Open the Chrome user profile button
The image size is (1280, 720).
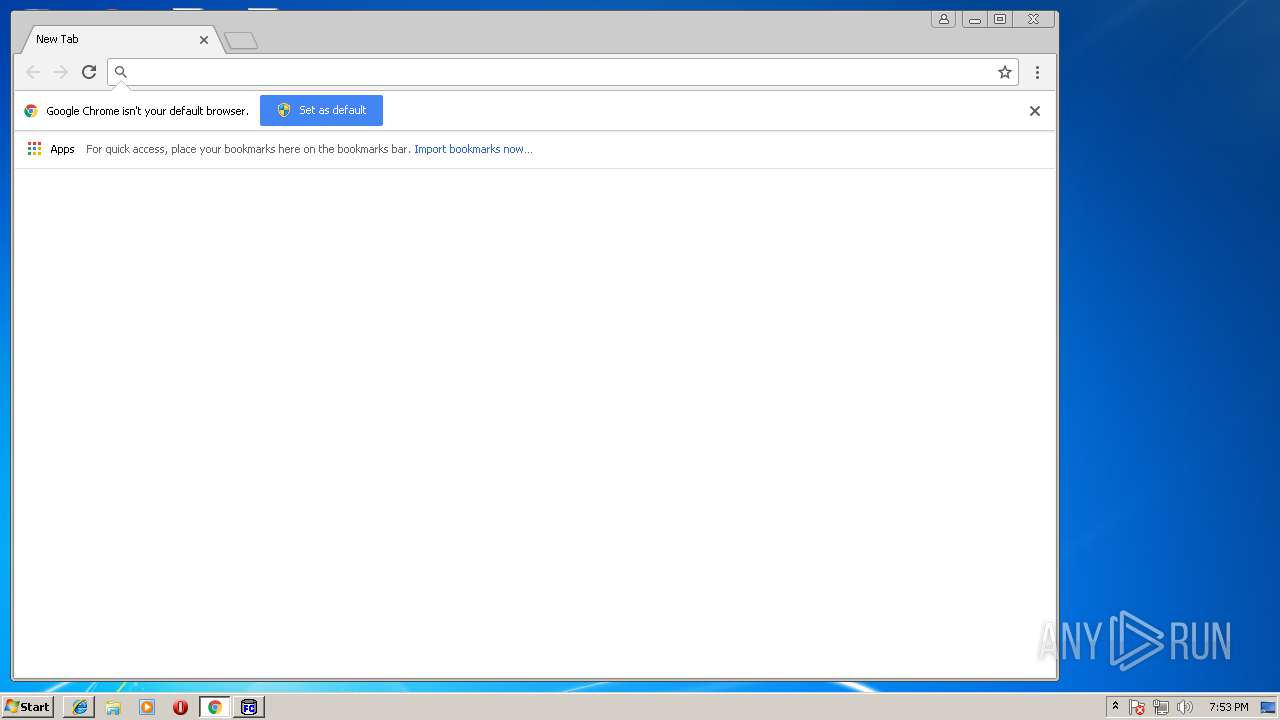(x=943, y=19)
